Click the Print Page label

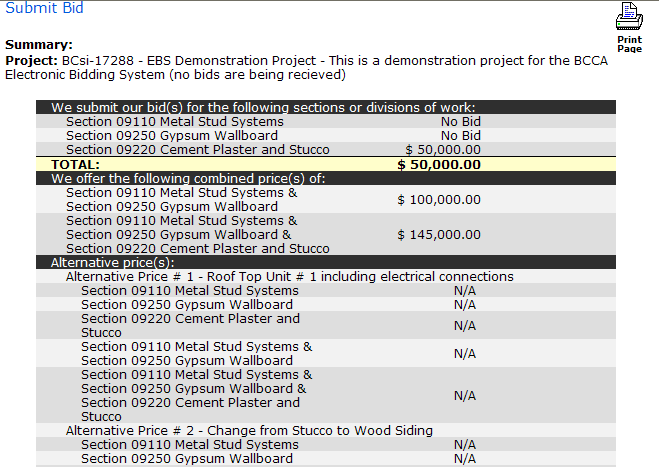[x=629, y=44]
